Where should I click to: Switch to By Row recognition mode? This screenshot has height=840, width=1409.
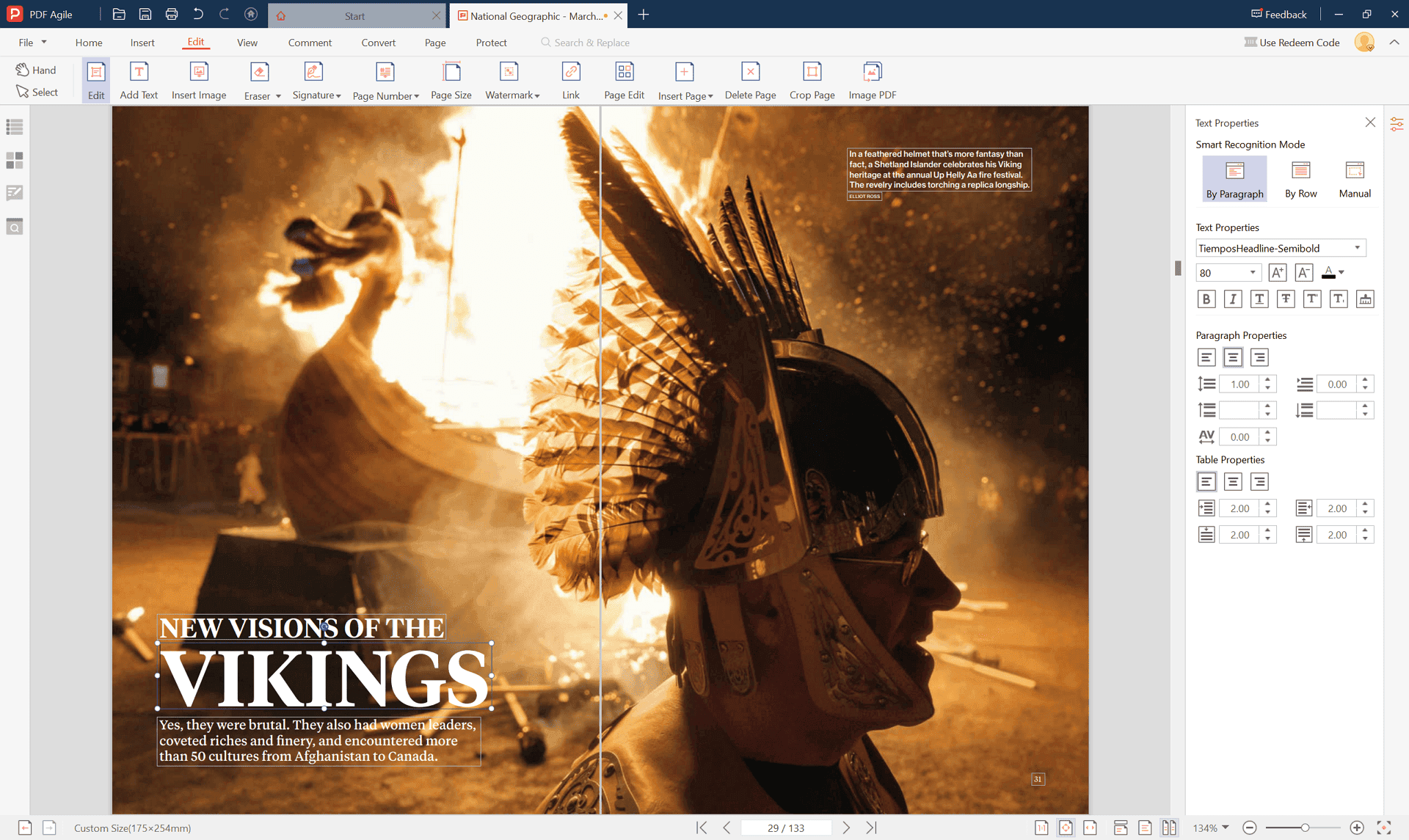point(1301,178)
